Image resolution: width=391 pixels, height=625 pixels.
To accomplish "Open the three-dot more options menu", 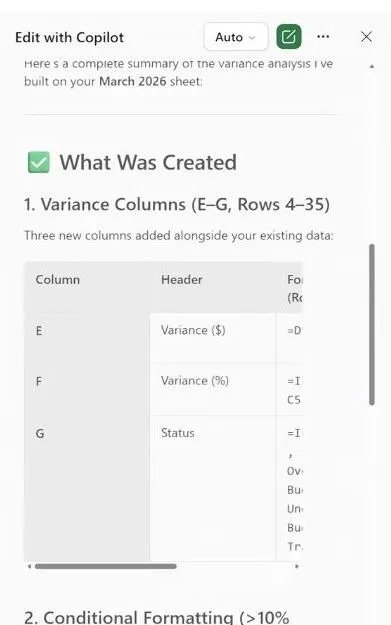I will pyautogui.click(x=323, y=37).
